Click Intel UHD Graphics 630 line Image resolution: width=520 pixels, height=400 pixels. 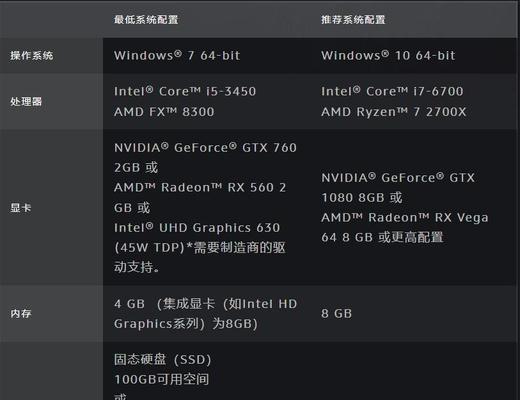(197, 228)
